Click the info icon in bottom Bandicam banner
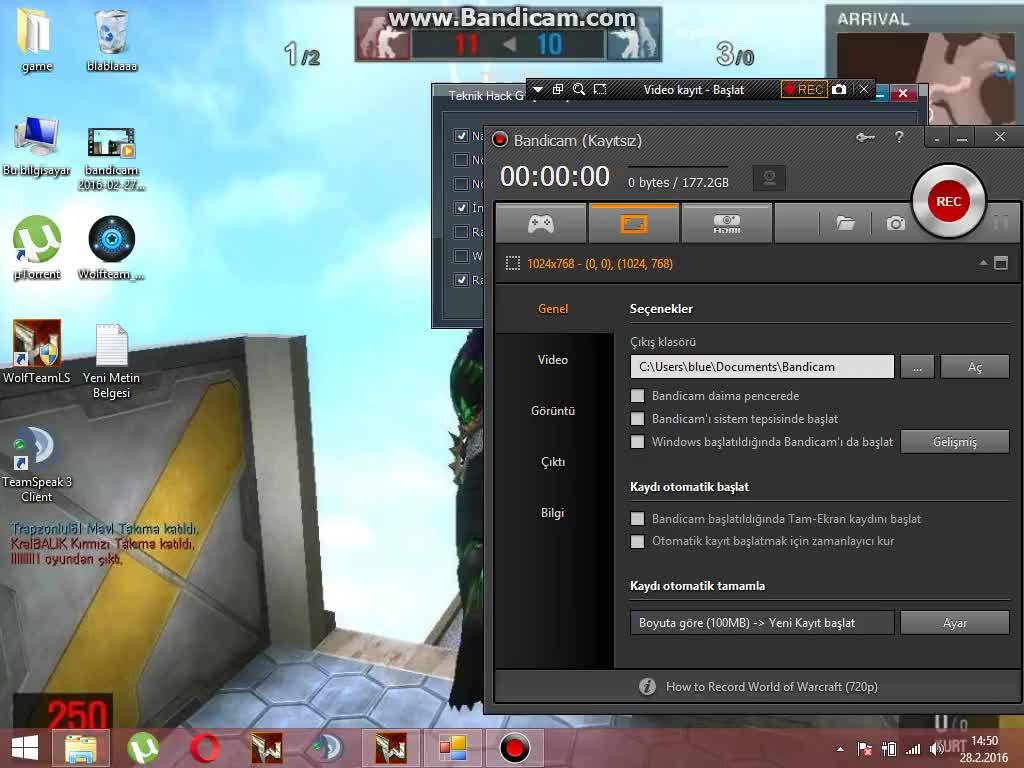The height and width of the screenshot is (768, 1024). pos(647,686)
